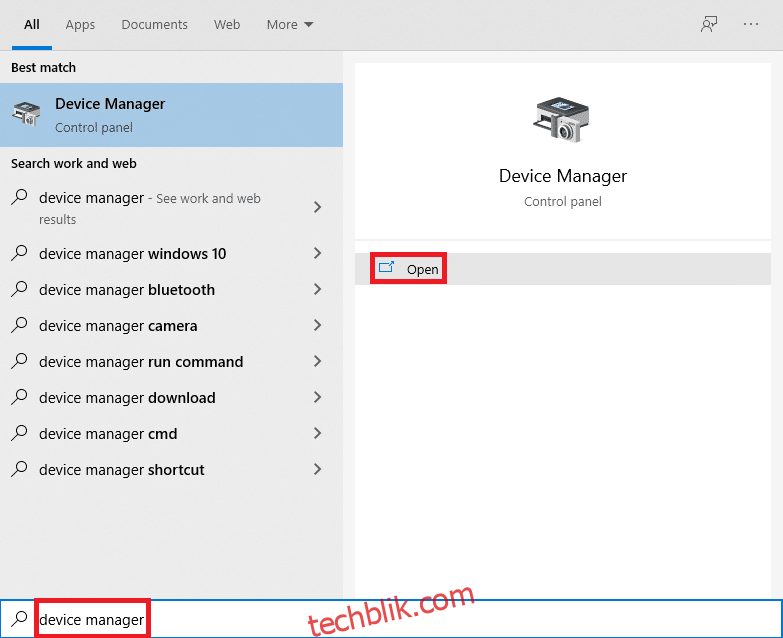The image size is (783, 638).
Task: Expand chevron for 'device manager shortcut'
Action: (317, 469)
